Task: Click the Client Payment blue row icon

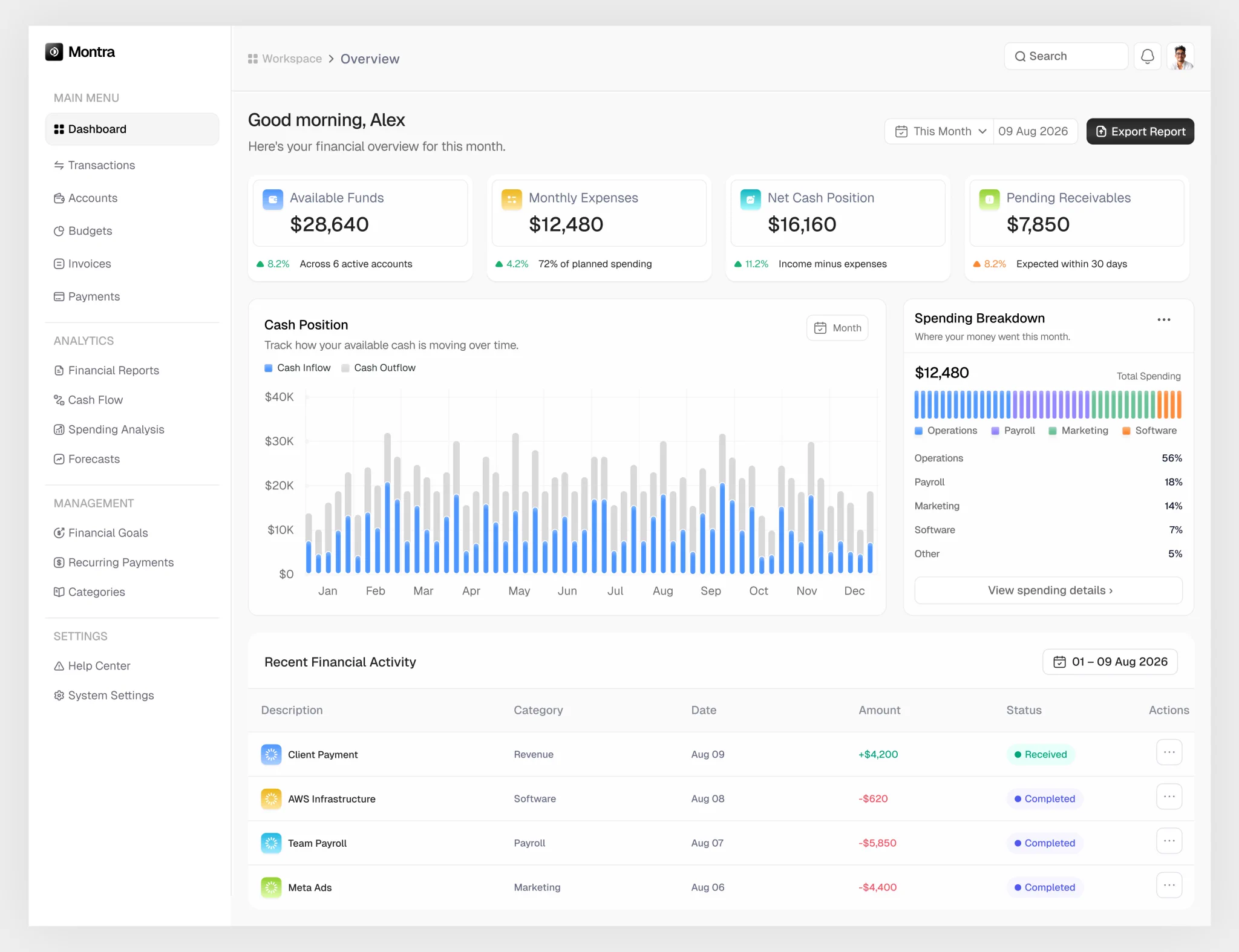Action: tap(271, 754)
